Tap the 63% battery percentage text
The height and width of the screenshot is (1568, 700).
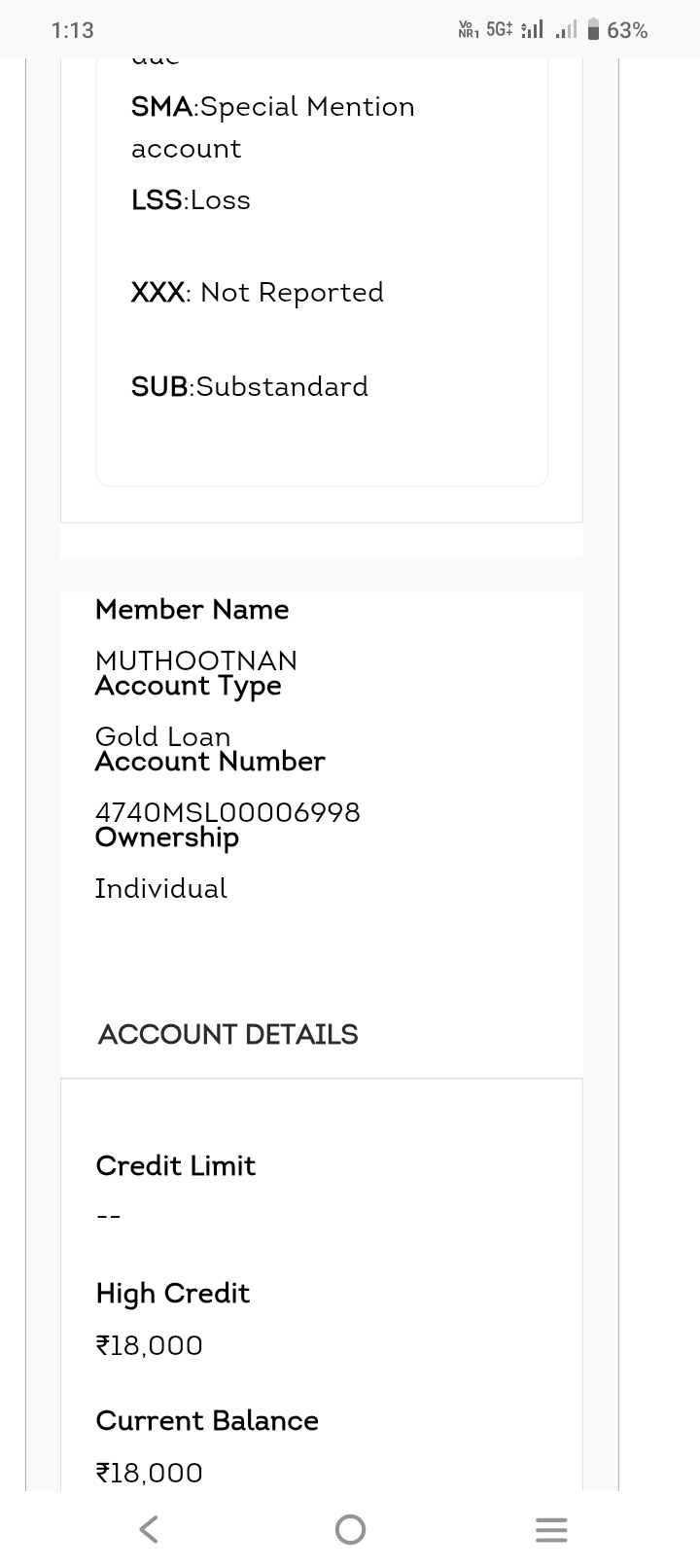pyautogui.click(x=627, y=30)
